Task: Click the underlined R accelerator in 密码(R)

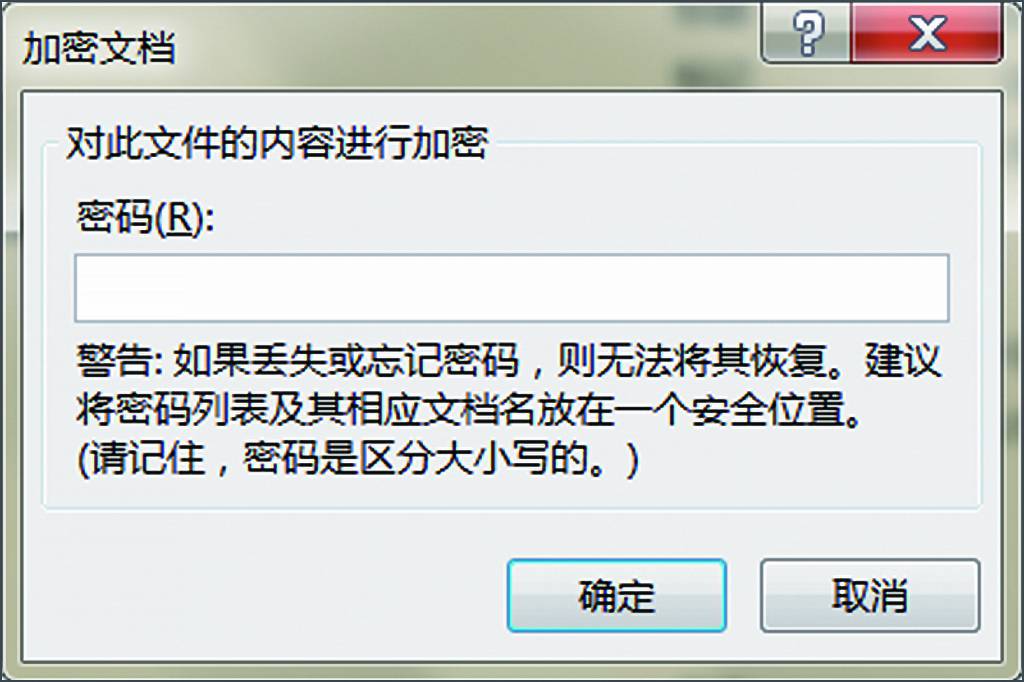Action: 181,218
